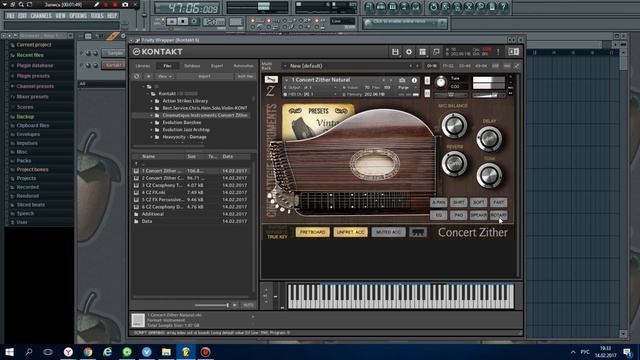Click the Import button in Files browser

(204, 76)
